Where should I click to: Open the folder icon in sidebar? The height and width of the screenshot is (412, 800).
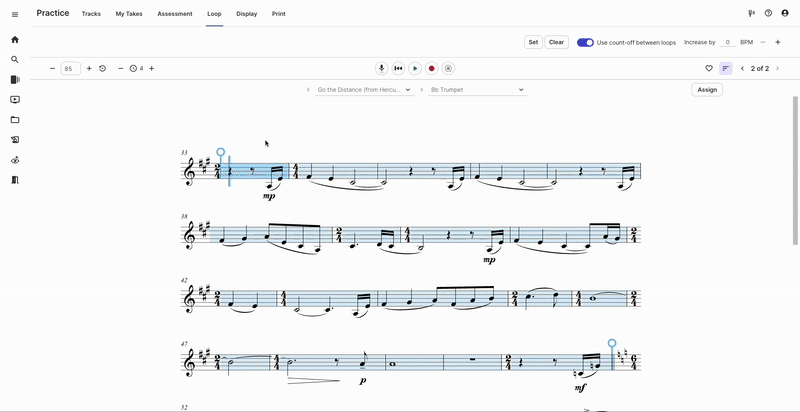tap(15, 120)
